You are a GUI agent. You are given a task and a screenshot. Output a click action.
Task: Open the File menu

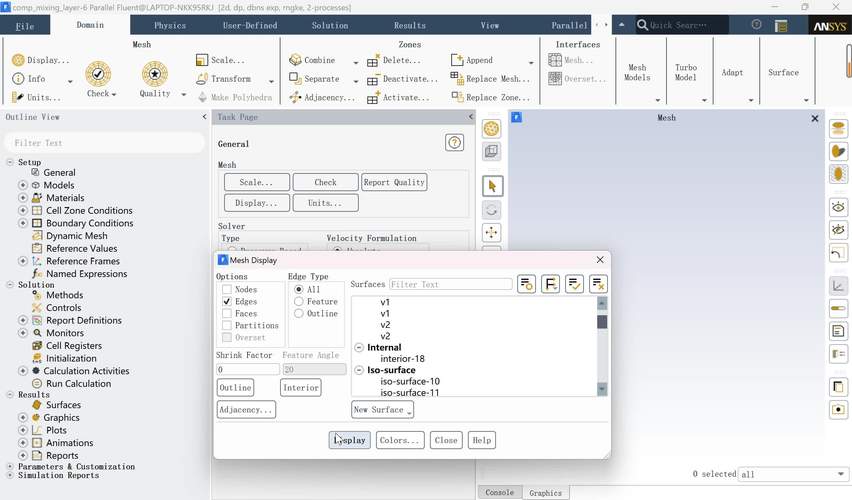click(x=25, y=26)
